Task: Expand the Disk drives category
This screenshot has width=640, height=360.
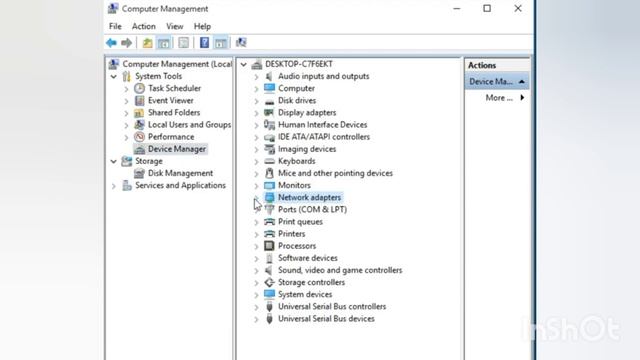Action: pos(256,101)
